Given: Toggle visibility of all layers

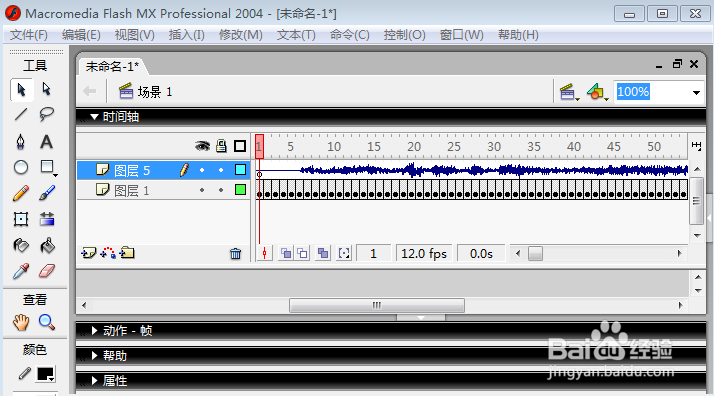Looking at the screenshot, I should tap(202, 146).
